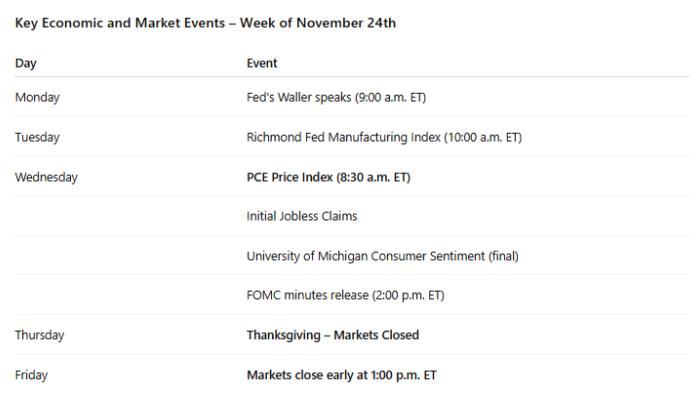Select Markets close early at 1:00 p.m. entry
The height and width of the screenshot is (415, 697).
pyautogui.click(x=341, y=375)
